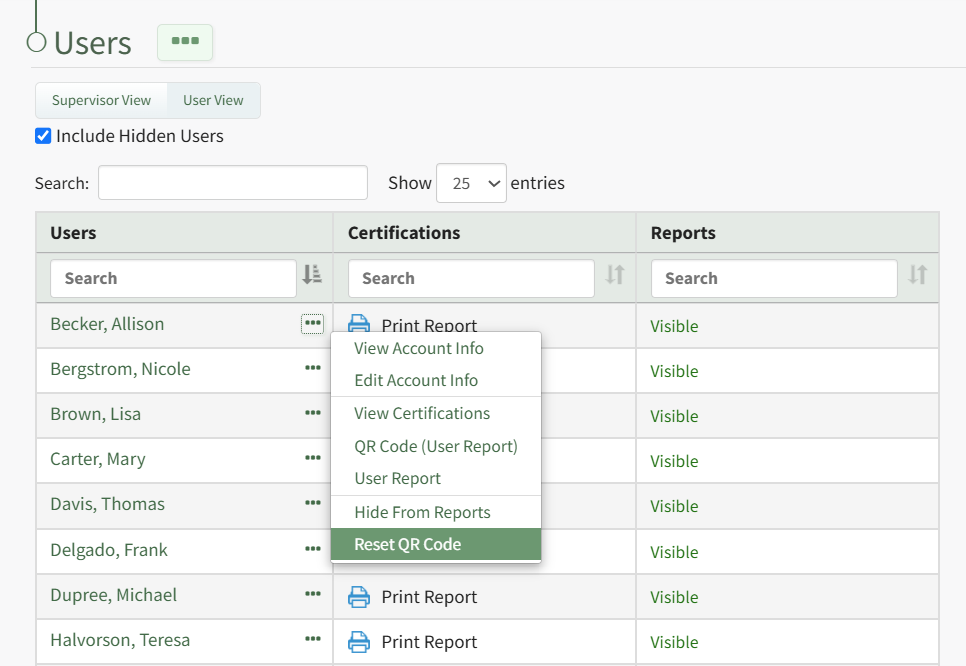Click Visible status for Bergstrom, Nicole
This screenshot has height=666, width=966.
click(x=674, y=371)
